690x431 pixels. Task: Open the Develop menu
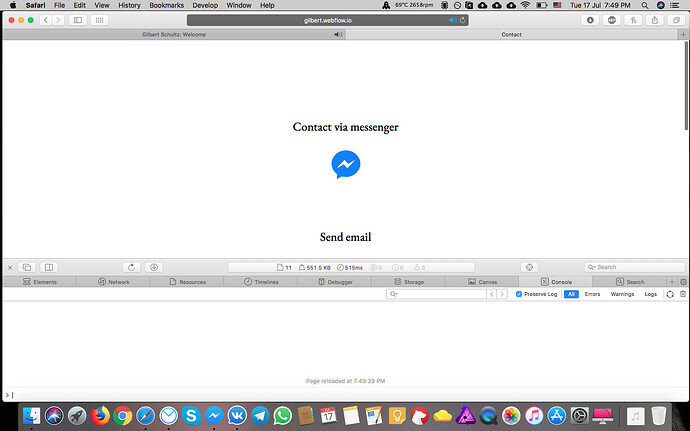(x=205, y=5)
